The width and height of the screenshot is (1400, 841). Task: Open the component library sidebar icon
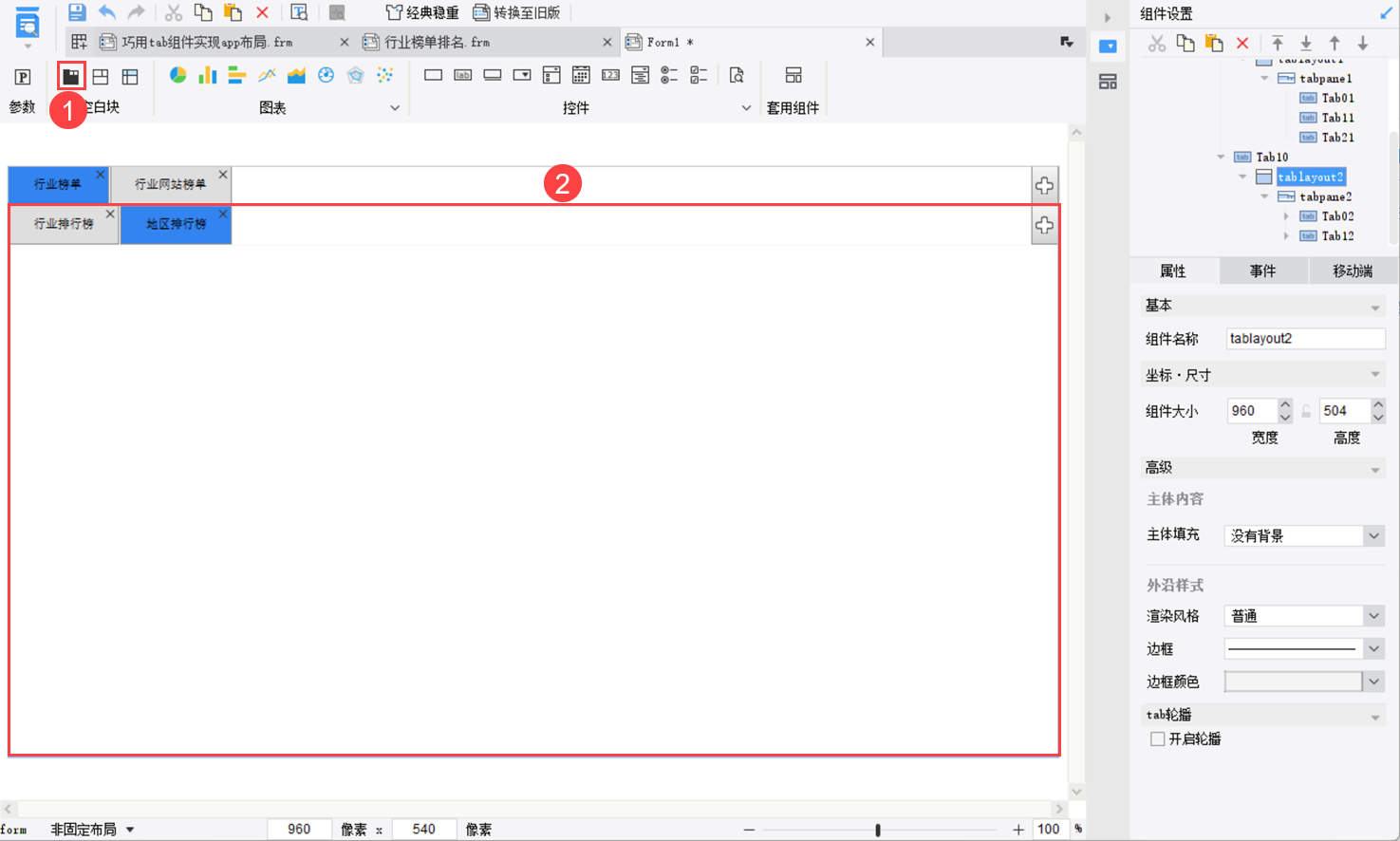1108,82
